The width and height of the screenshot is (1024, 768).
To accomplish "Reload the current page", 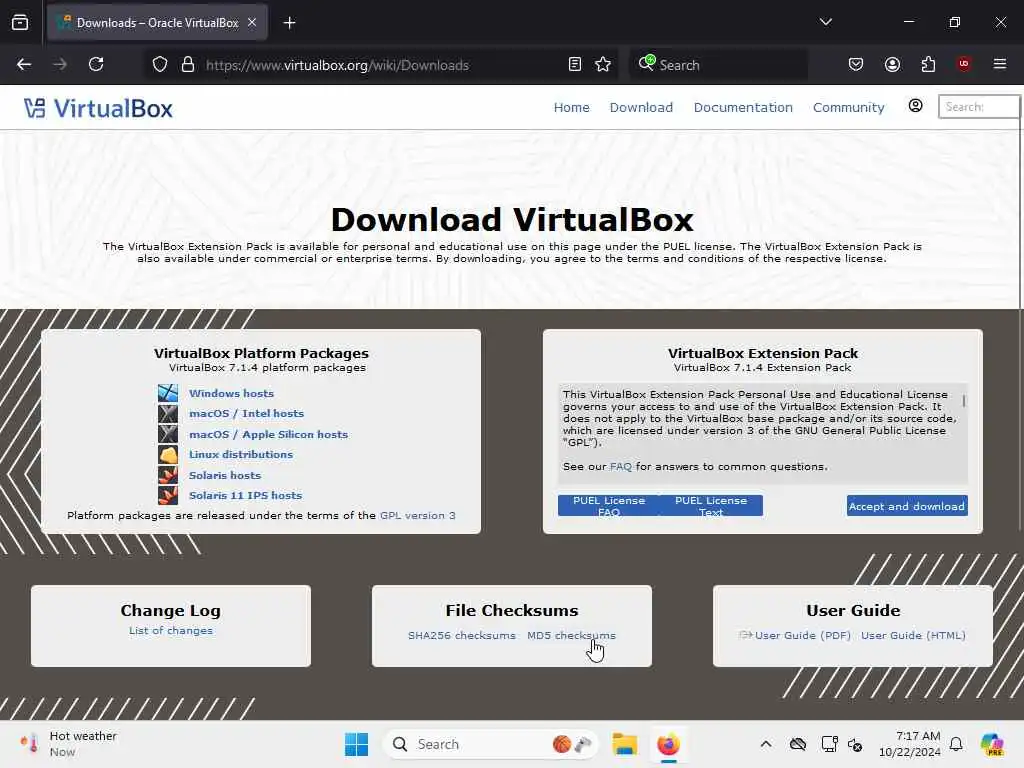I will [x=96, y=64].
